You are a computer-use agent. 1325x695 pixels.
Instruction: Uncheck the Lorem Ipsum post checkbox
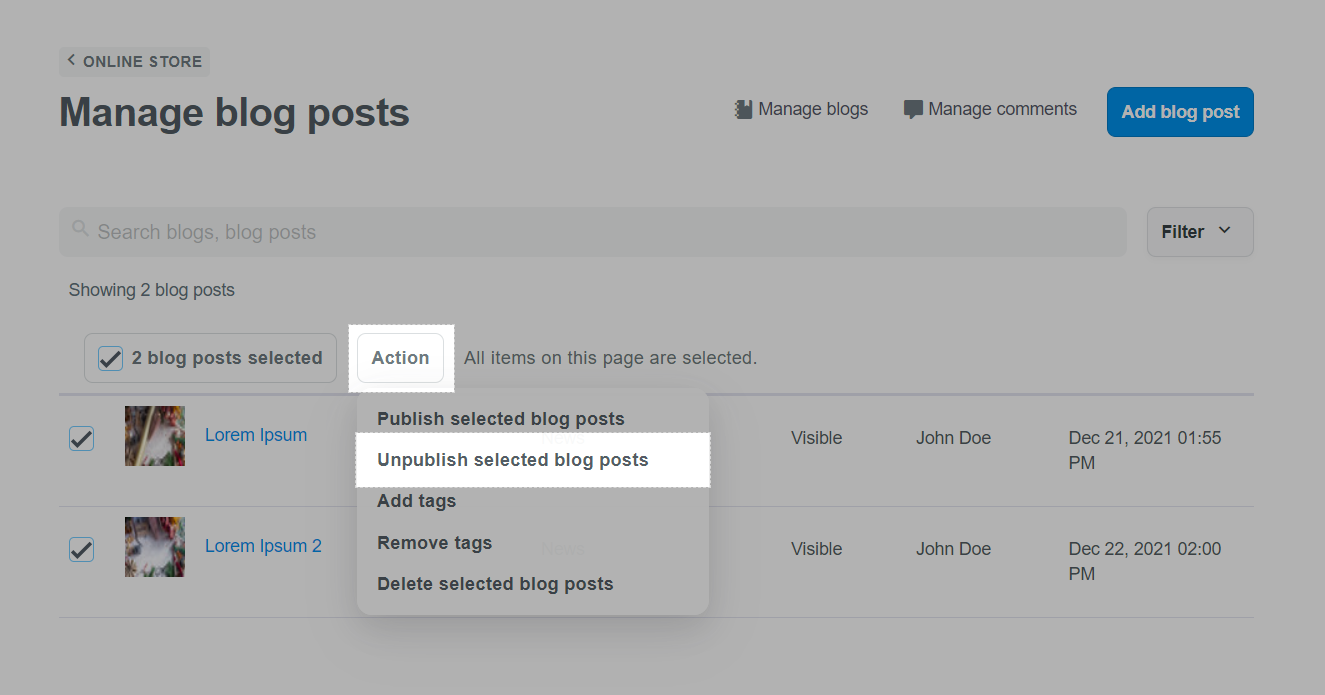pyautogui.click(x=81, y=438)
